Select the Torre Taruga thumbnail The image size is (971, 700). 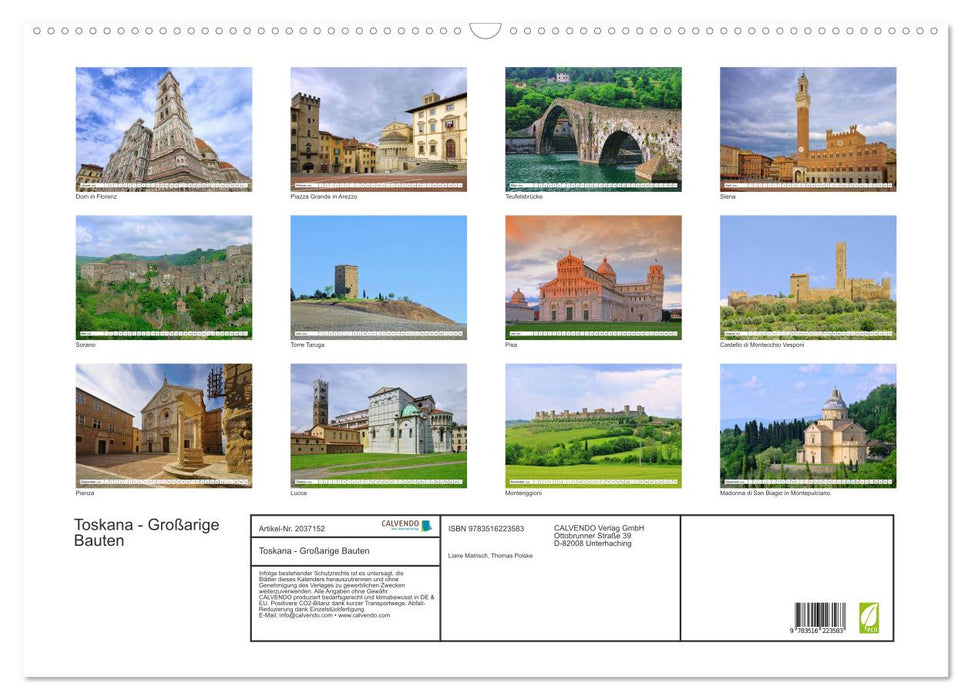click(x=378, y=275)
